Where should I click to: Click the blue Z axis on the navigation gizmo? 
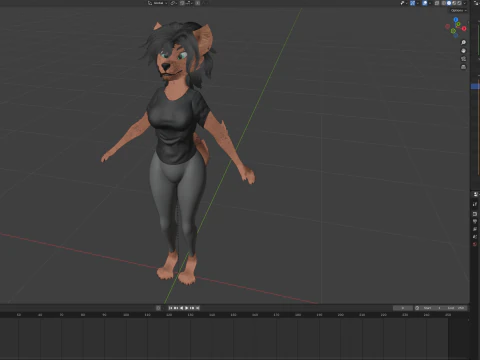coord(456,19)
